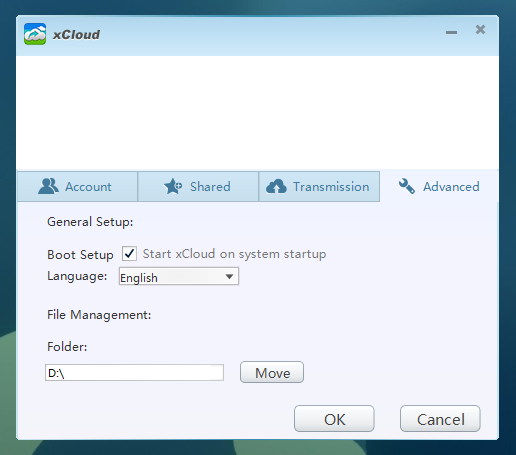Image resolution: width=516 pixels, height=455 pixels.
Task: Close the xCloud settings window
Action: point(480,30)
